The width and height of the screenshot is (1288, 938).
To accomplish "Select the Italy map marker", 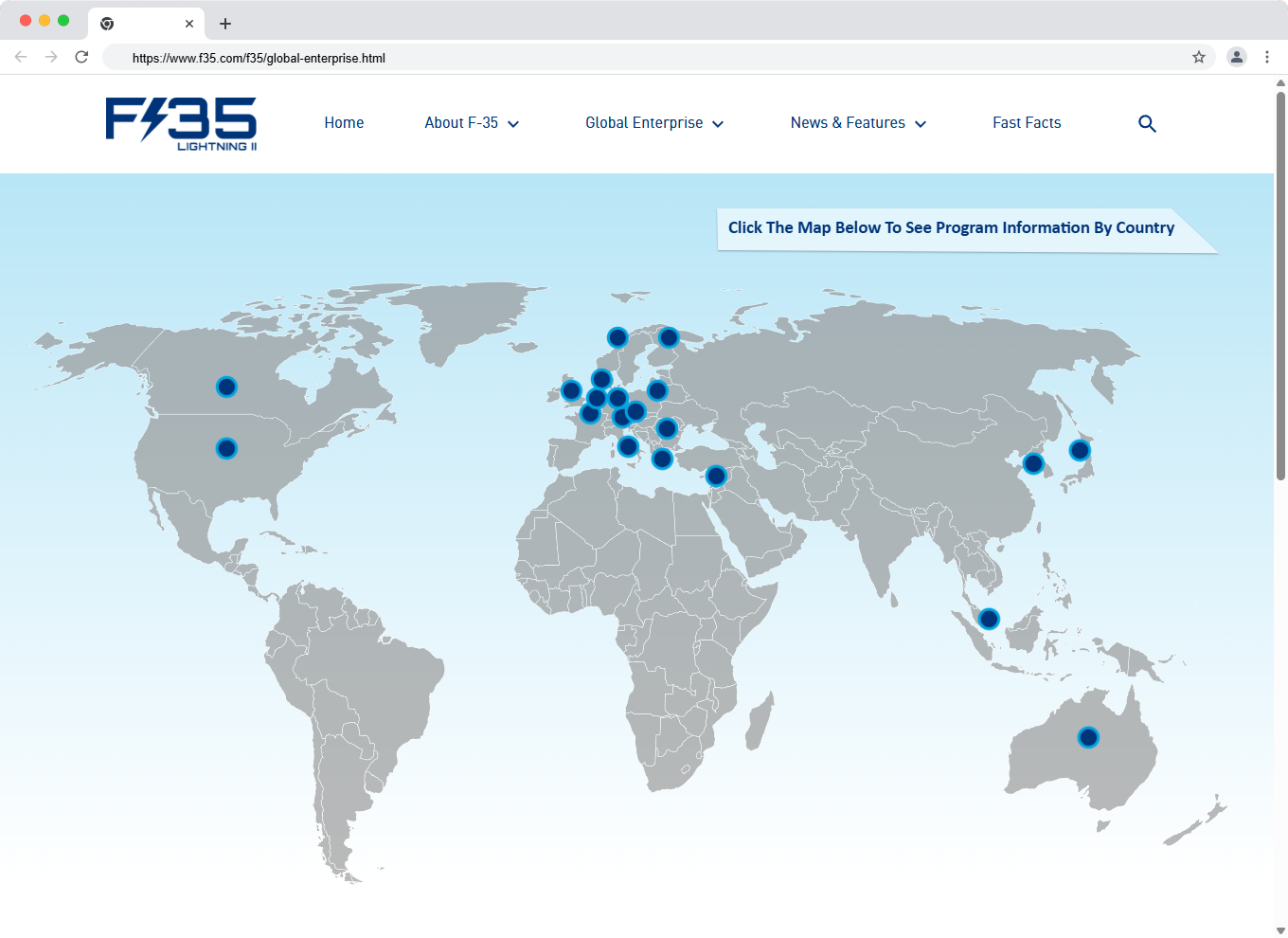I will pos(628,446).
